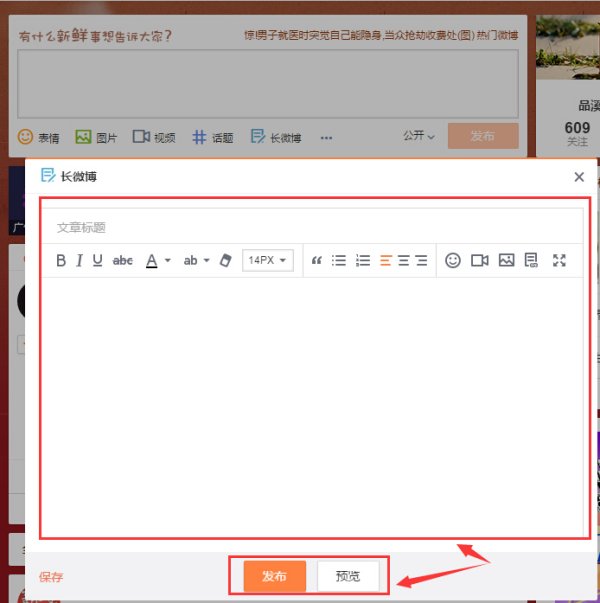Screen dimensions: 600x603
Task: Click the faded 发布 button in post box
Action: pyautogui.click(x=483, y=136)
